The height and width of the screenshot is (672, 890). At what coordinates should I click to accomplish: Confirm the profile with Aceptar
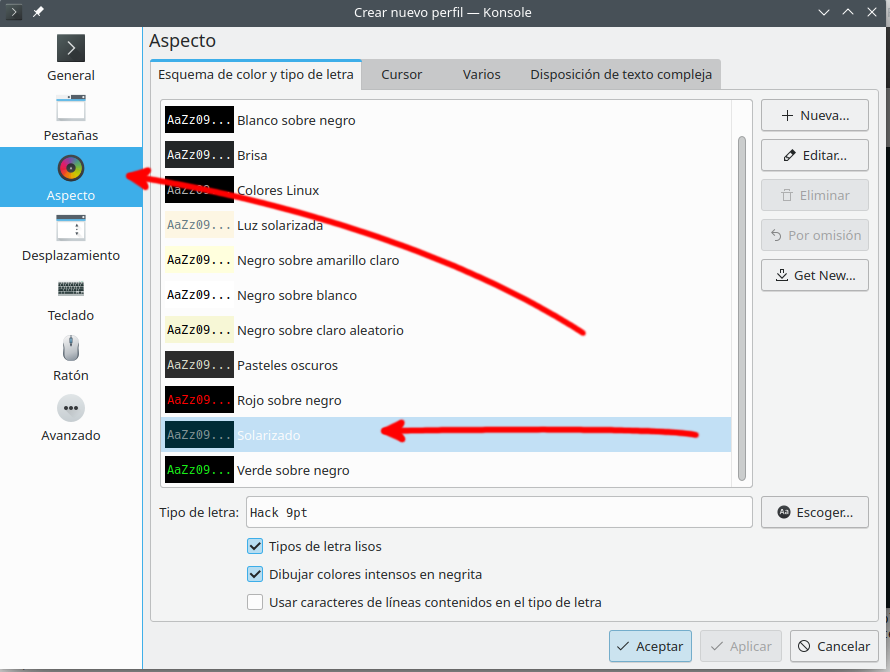tap(650, 646)
